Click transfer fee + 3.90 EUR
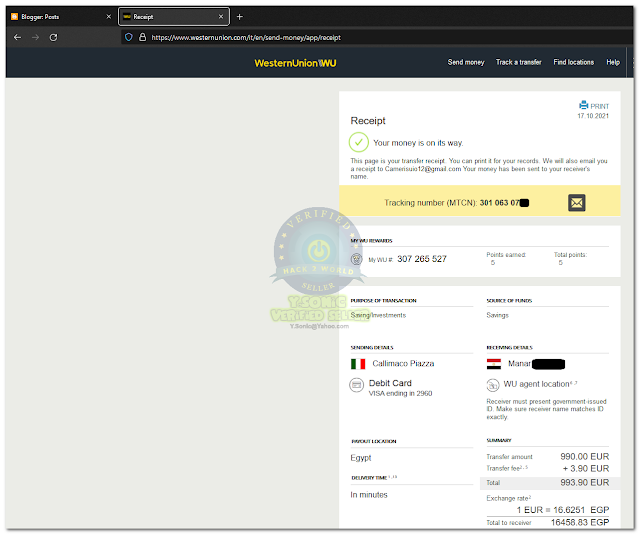639x534 pixels. coord(586,469)
